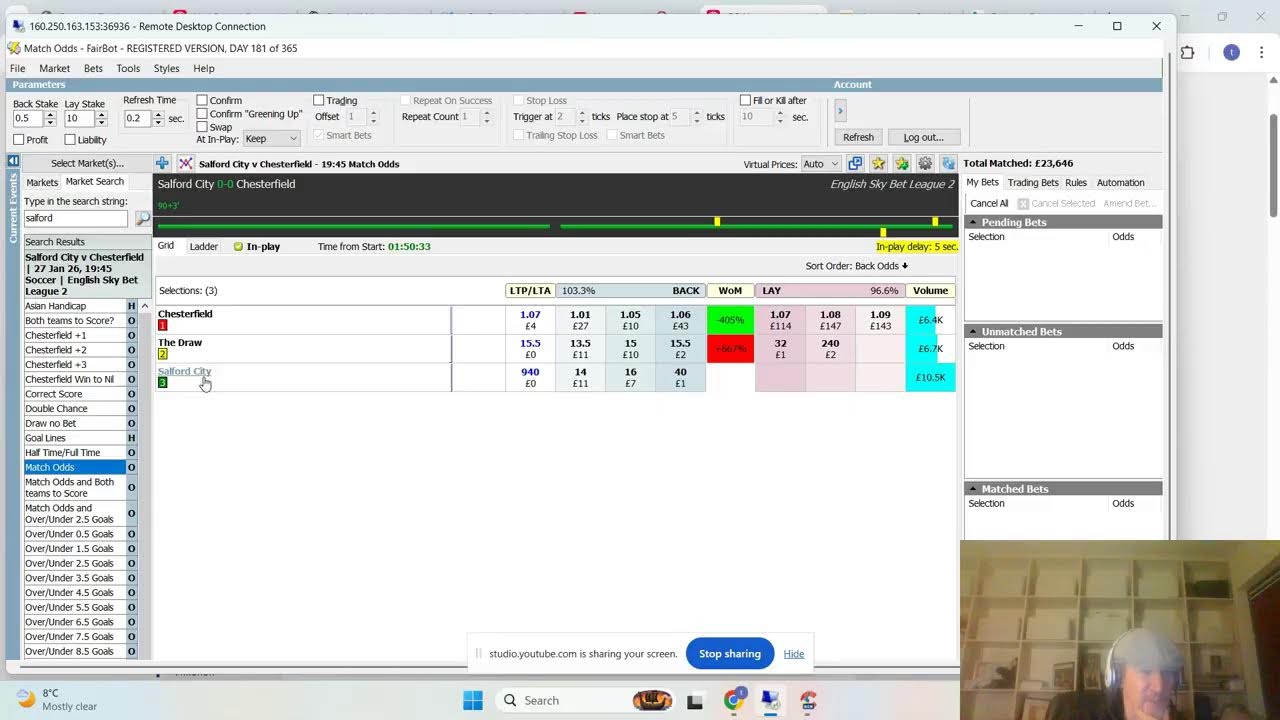
Task: Open the Styles menu
Action: pyautogui.click(x=166, y=68)
